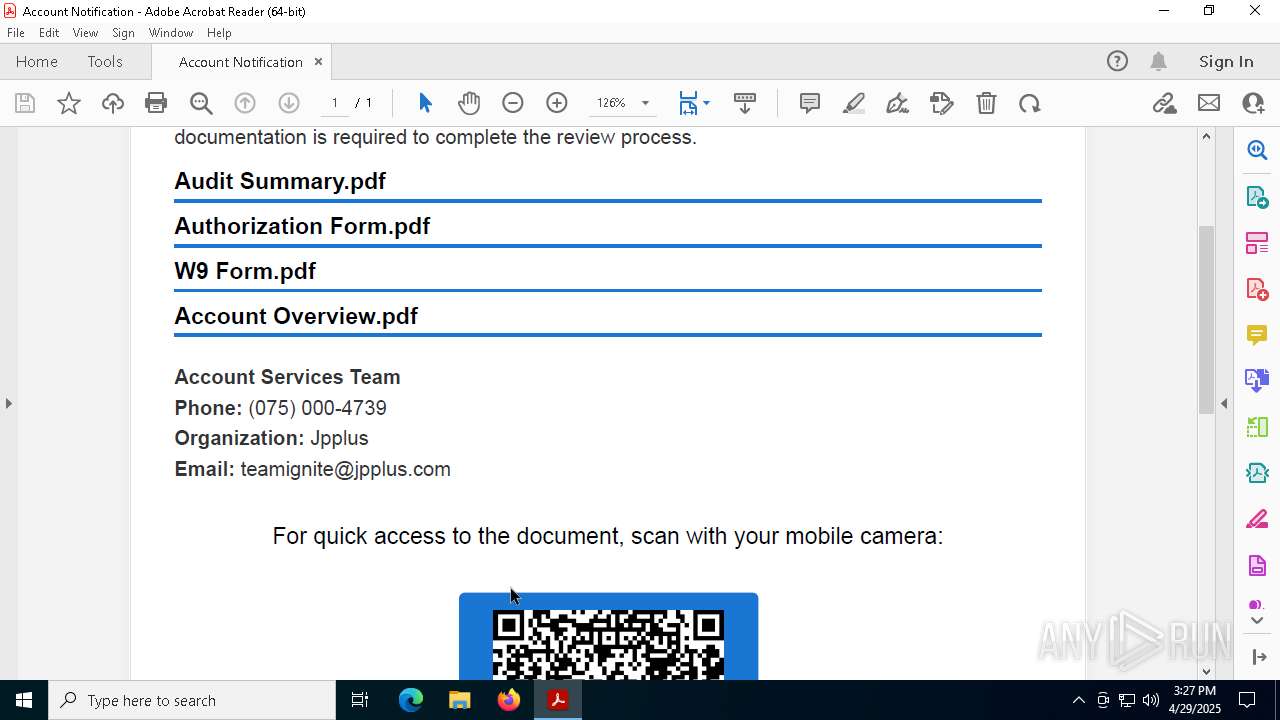Open search tool in right pane
Screen dimensions: 1280x720
click(1257, 150)
